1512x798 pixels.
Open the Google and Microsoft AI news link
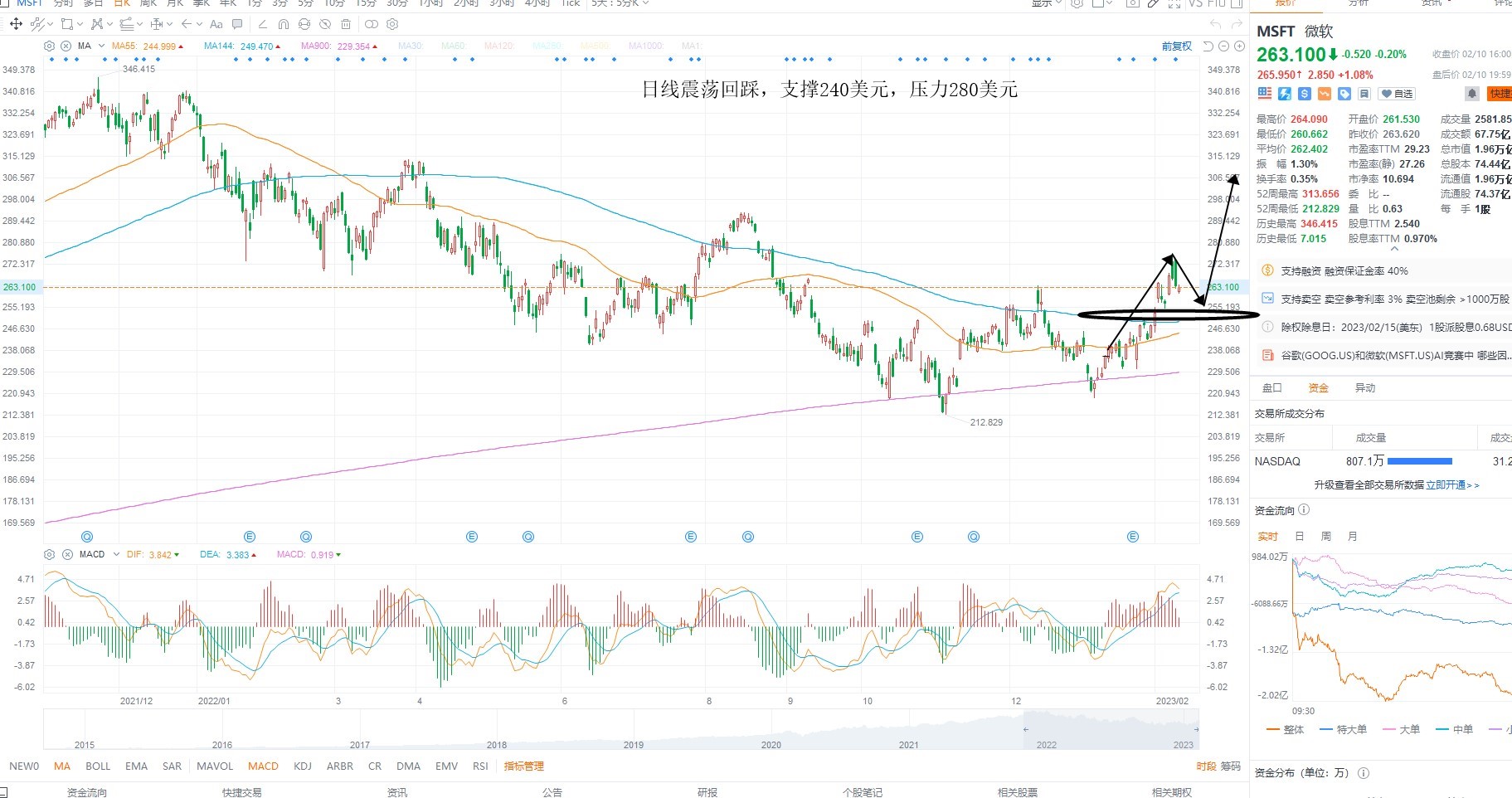(x=1396, y=356)
